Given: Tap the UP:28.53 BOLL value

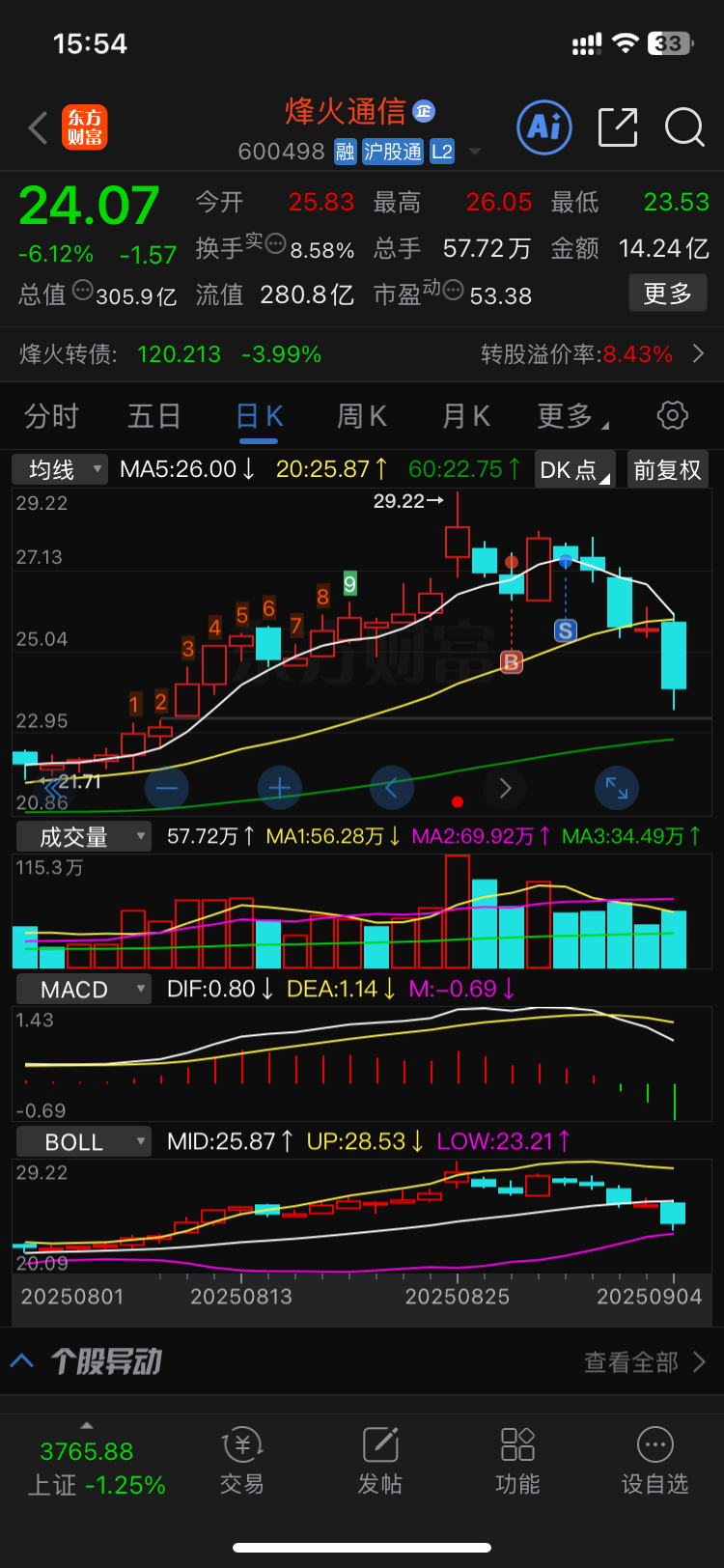Looking at the screenshot, I should pyautogui.click(x=365, y=1141).
